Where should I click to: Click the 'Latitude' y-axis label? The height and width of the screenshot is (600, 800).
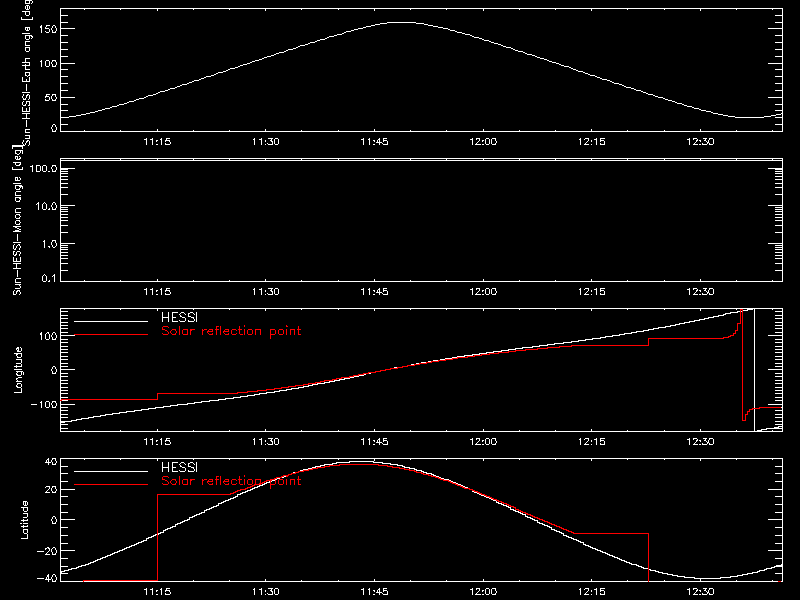[24, 520]
